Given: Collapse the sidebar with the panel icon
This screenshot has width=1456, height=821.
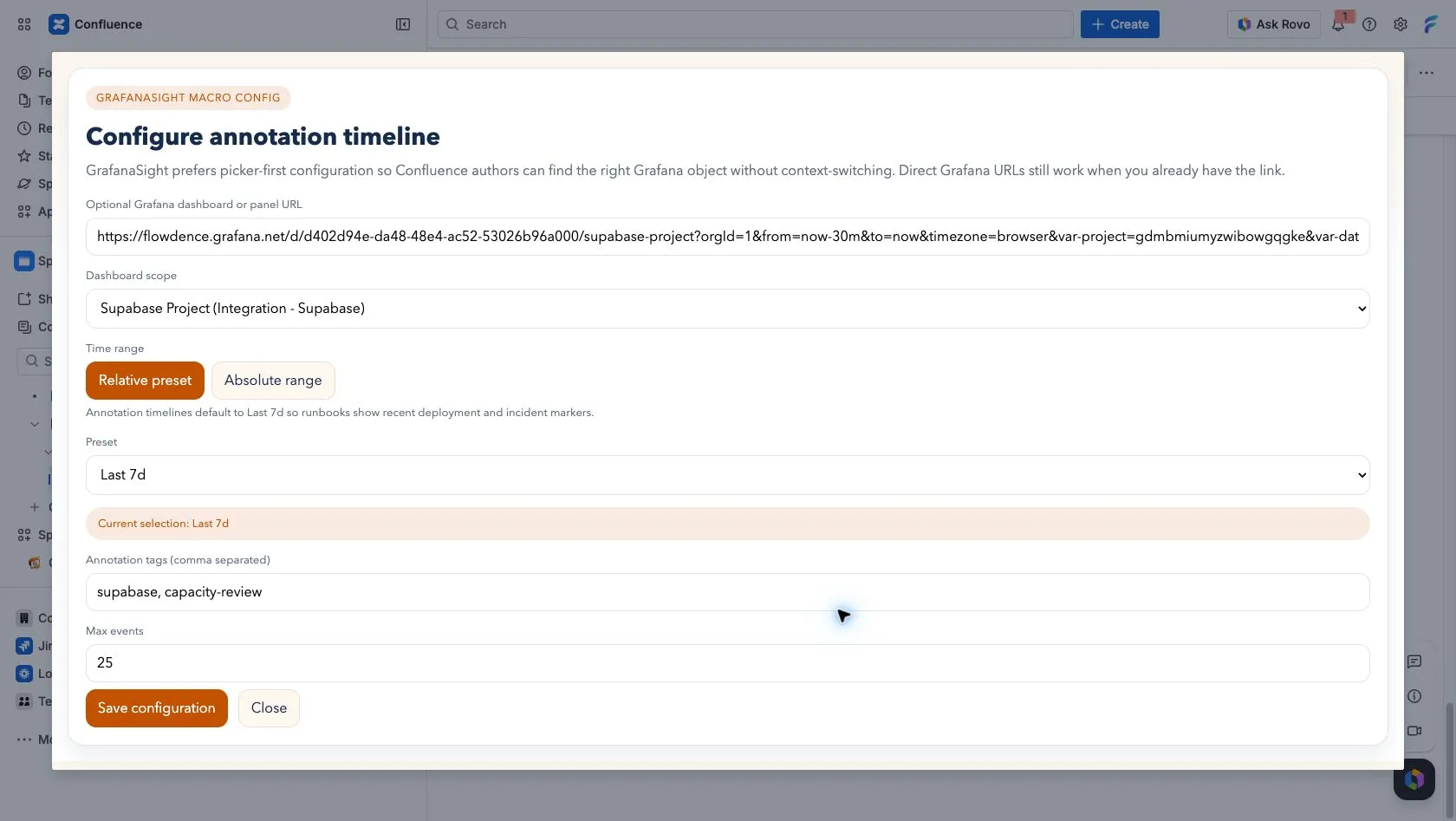Looking at the screenshot, I should (403, 24).
